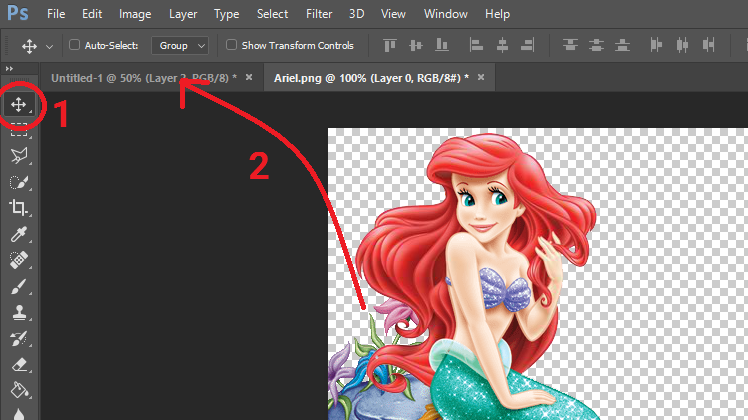Image resolution: width=748 pixels, height=420 pixels.
Task: Click Align Top Edges icon
Action: 390,45
